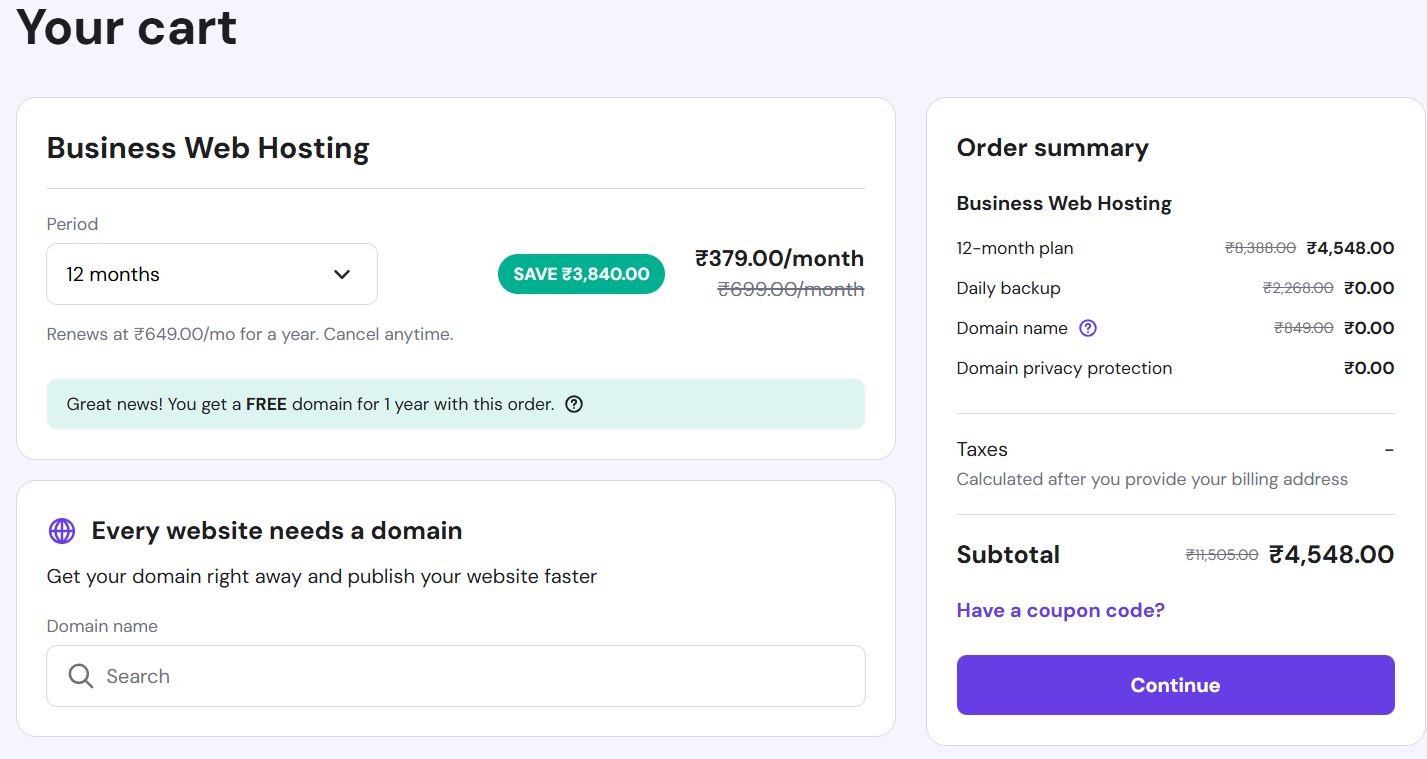Click the 12-month plan line item

coord(1015,248)
